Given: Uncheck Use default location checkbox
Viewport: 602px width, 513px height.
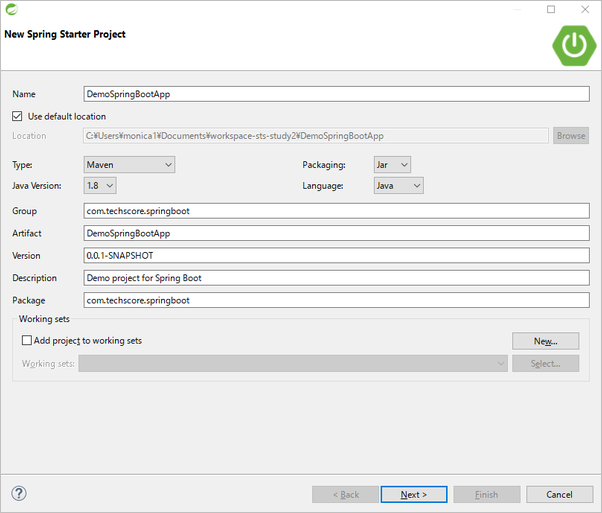Looking at the screenshot, I should 18,116.
